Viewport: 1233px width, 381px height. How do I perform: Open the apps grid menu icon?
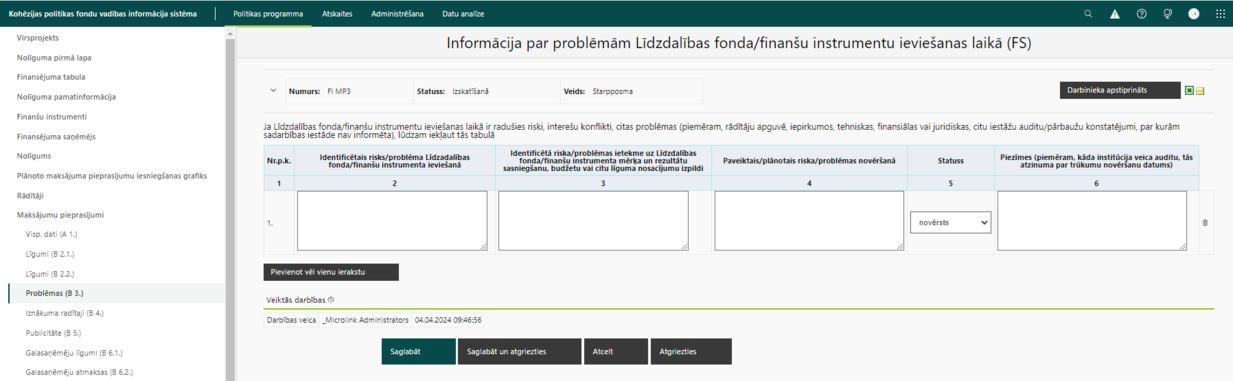[x=1220, y=14]
